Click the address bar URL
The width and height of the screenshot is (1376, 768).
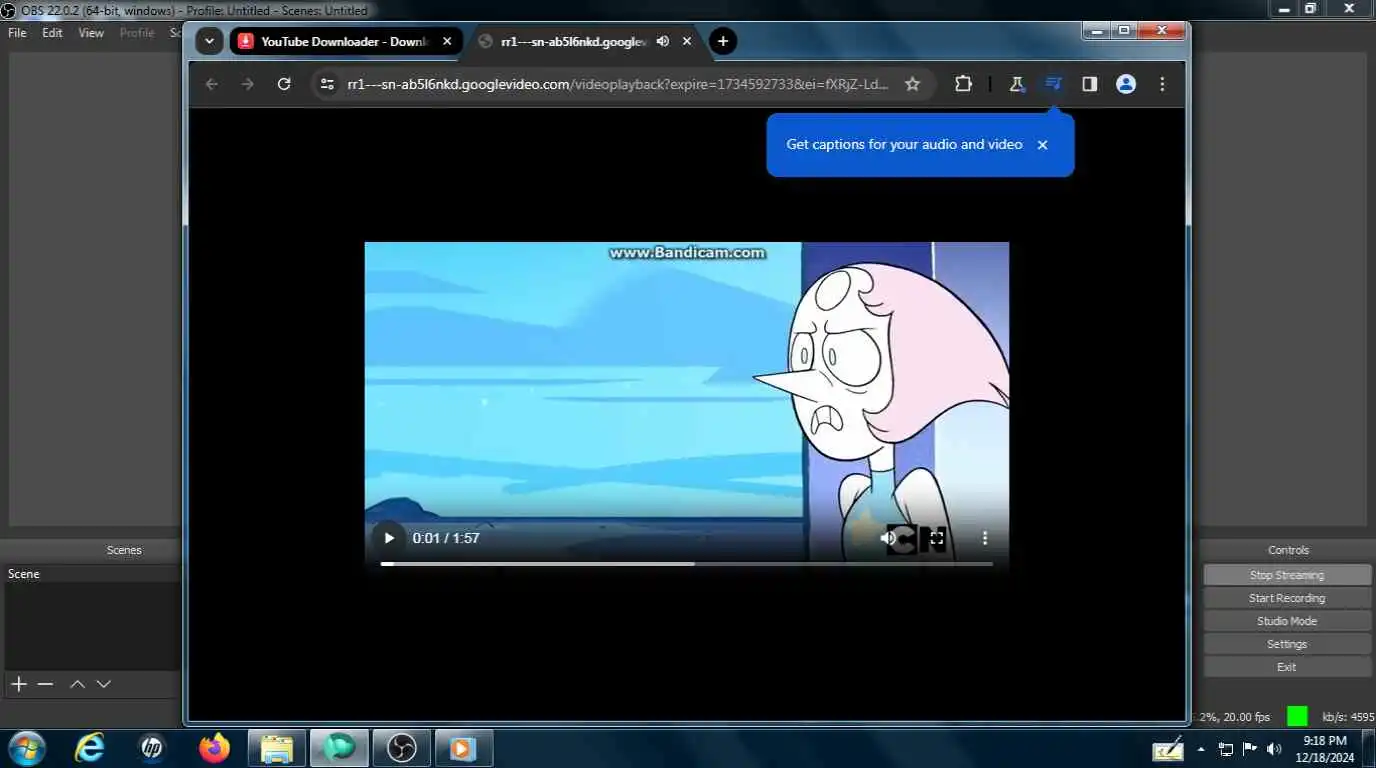click(618, 84)
